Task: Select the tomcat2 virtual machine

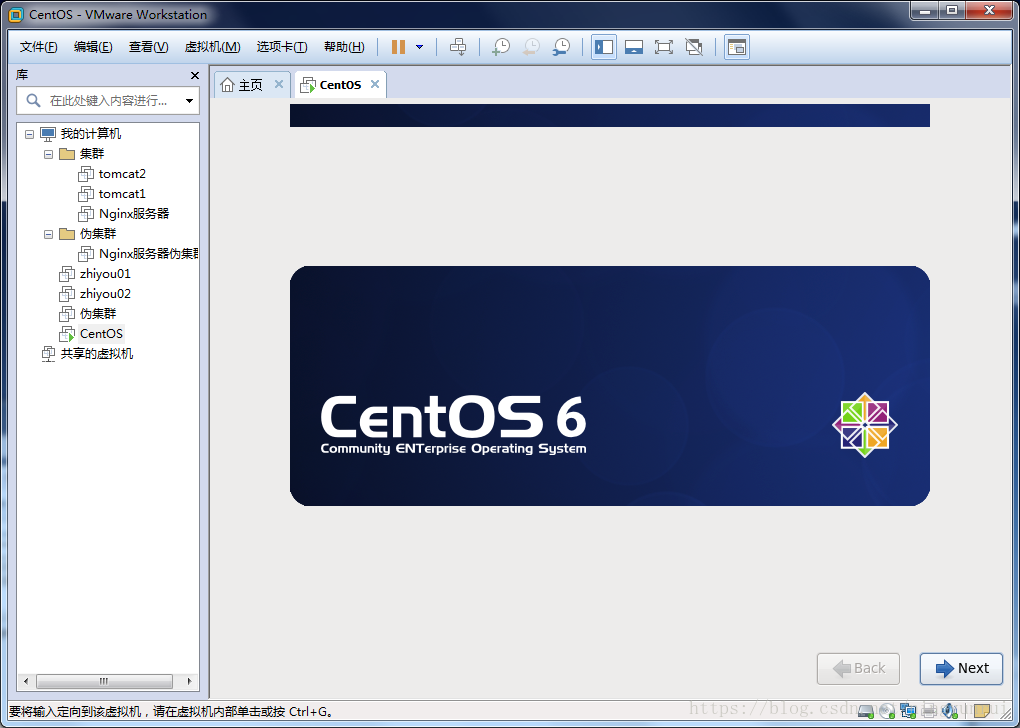Action: point(122,174)
